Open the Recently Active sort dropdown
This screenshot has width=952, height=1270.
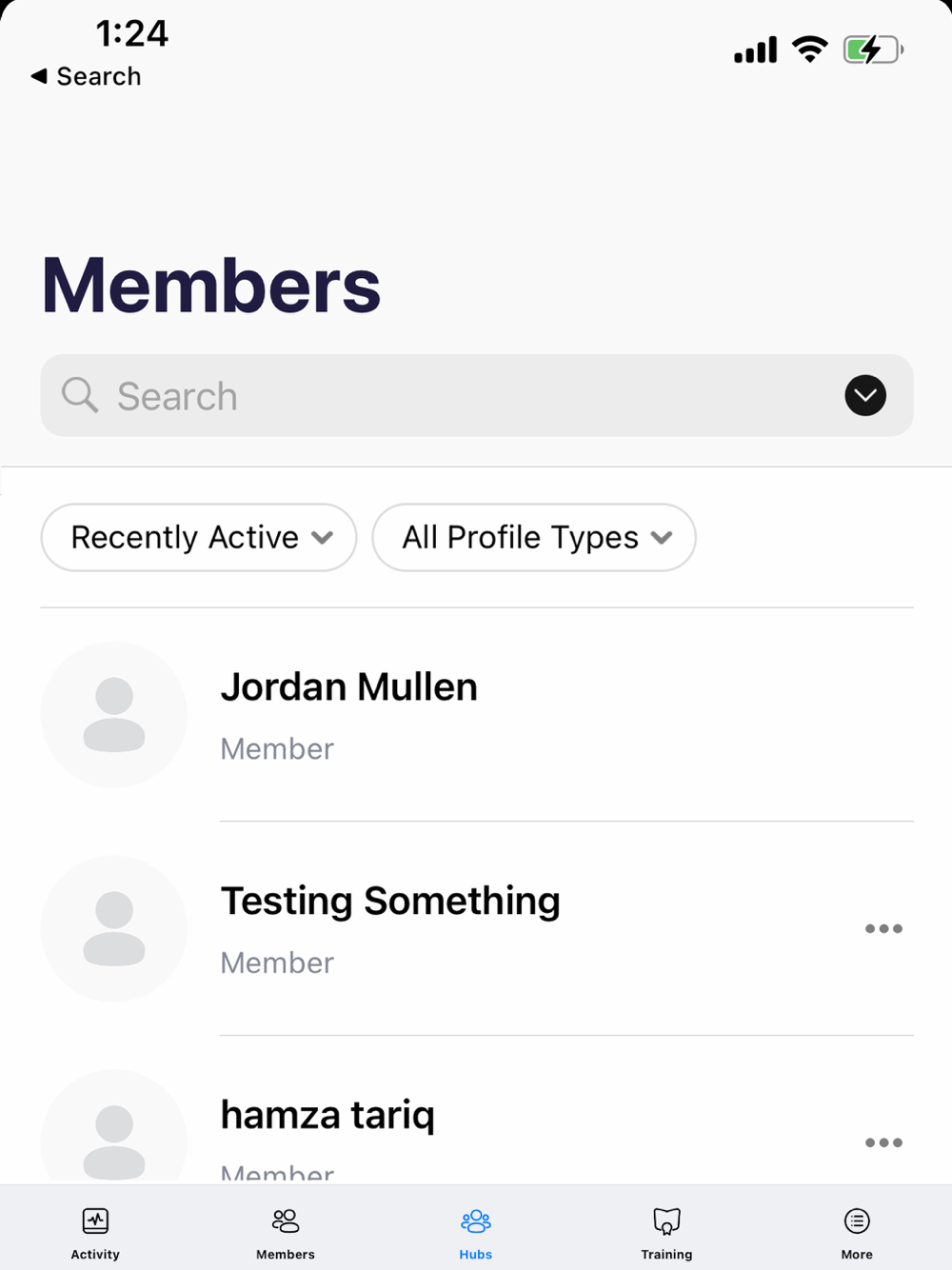point(199,538)
